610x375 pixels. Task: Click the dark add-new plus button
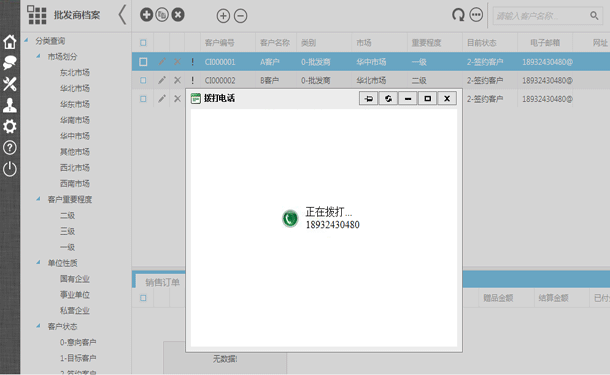point(146,15)
